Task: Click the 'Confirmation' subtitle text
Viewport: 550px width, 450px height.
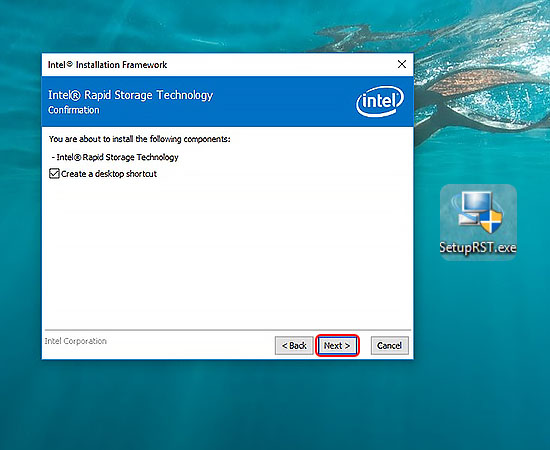Action: coord(74,110)
